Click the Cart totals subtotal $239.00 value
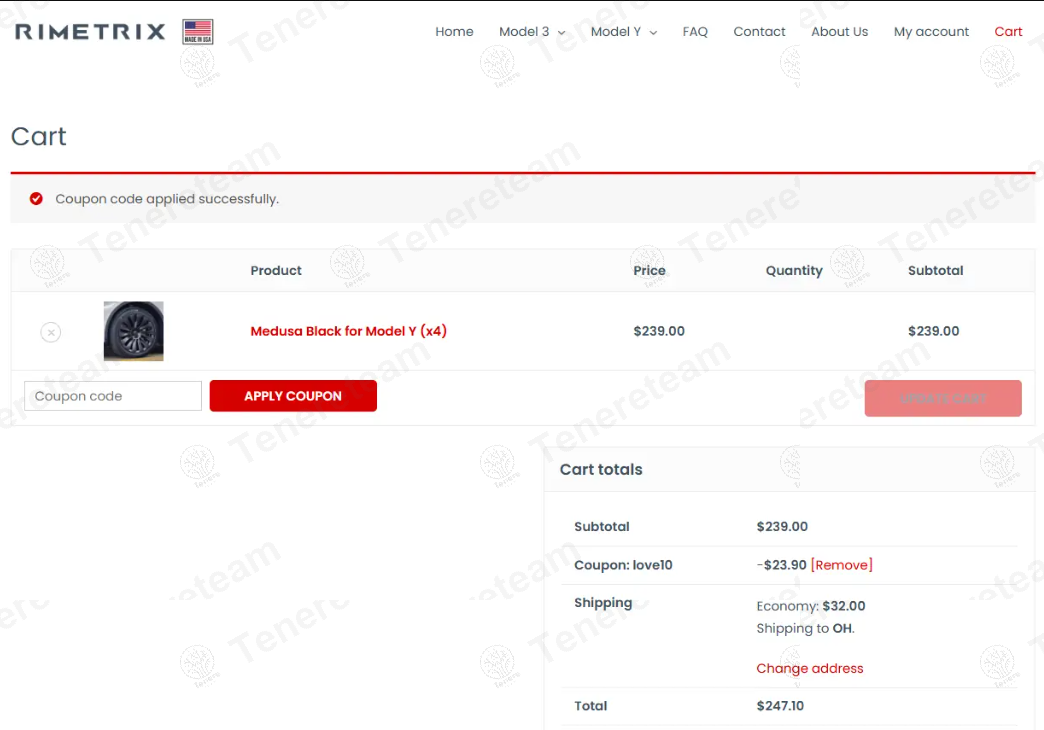Viewport: 1044px width, 730px height. pyautogui.click(x=782, y=526)
